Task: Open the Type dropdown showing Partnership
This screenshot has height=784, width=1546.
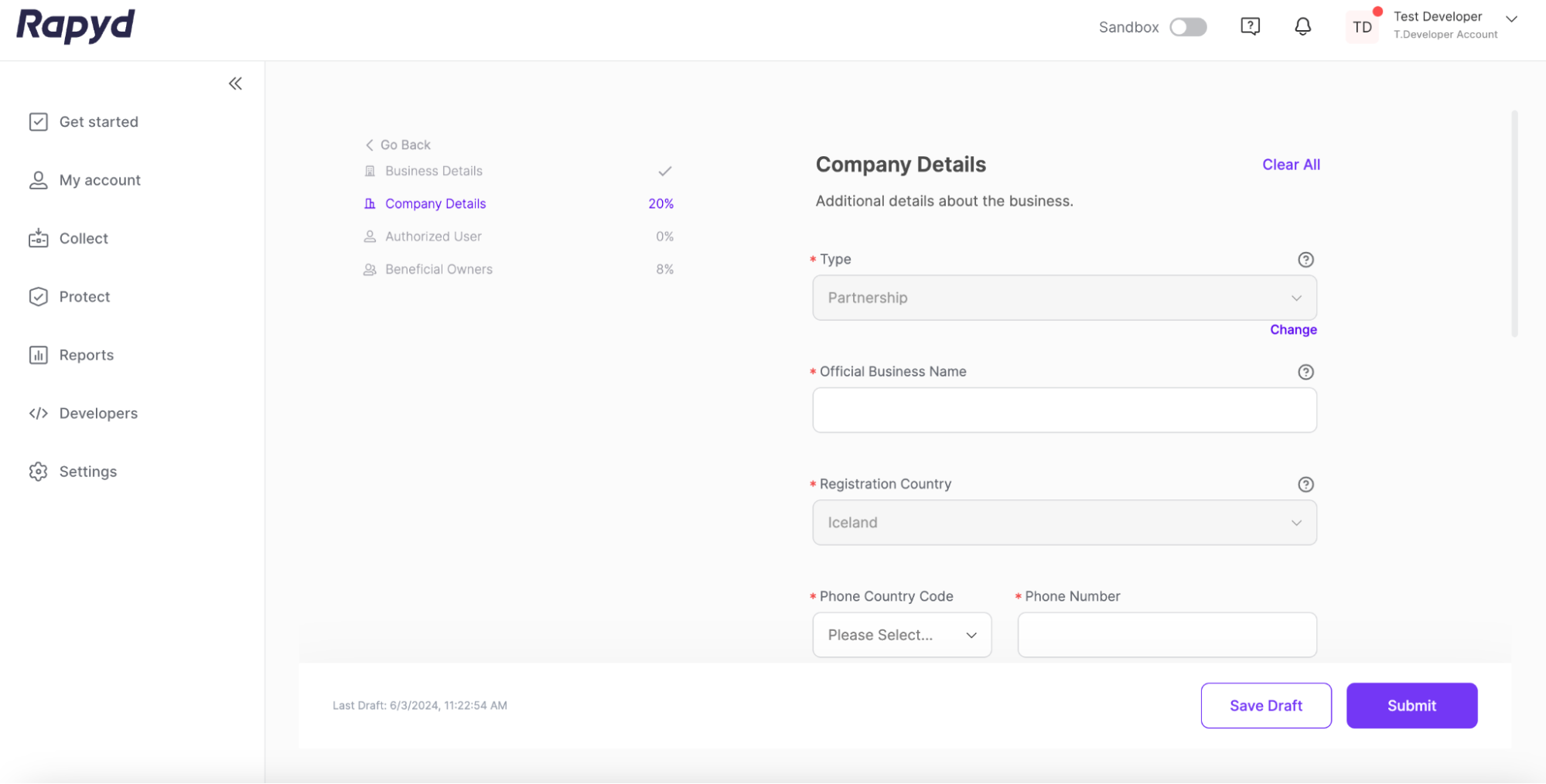Action: point(1063,298)
